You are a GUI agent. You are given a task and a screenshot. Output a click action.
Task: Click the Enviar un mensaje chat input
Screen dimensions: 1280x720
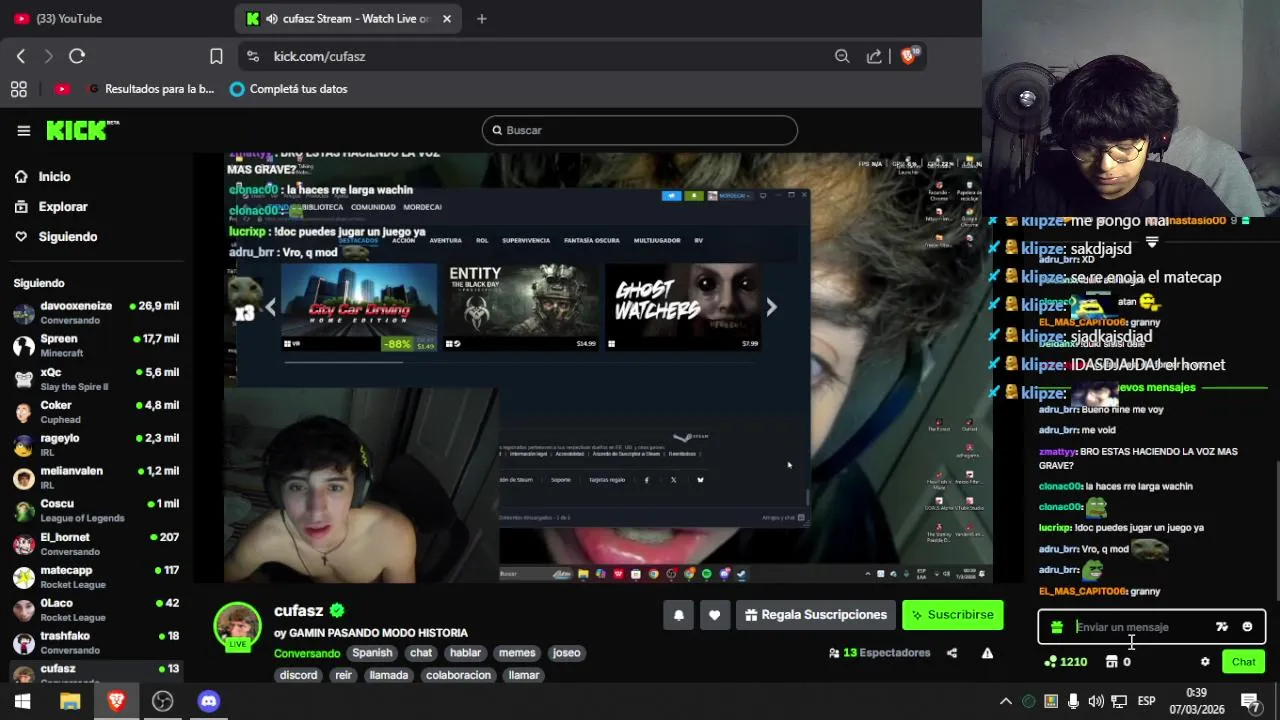(x=1140, y=627)
